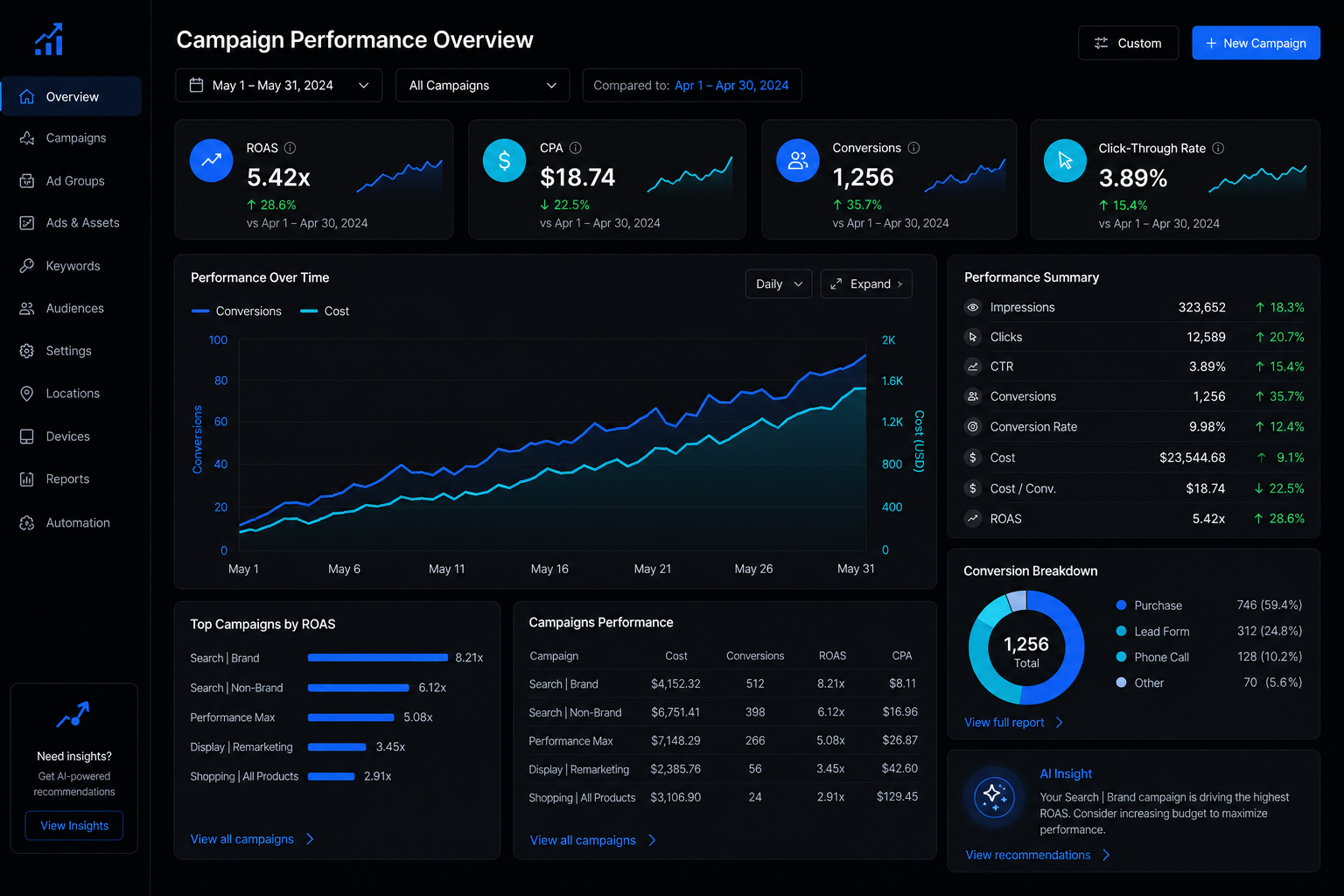Click the Automation sidebar icon

(27, 522)
